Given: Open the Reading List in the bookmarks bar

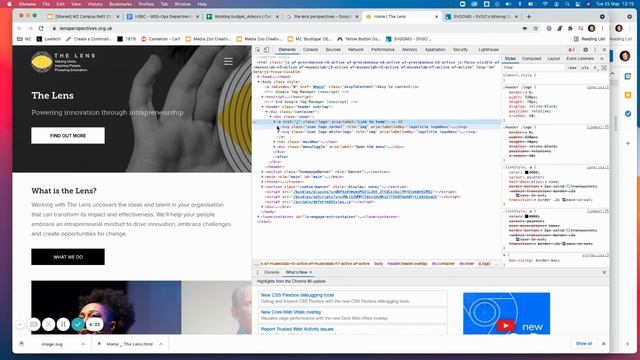Looking at the screenshot, I should click(x=589, y=39).
